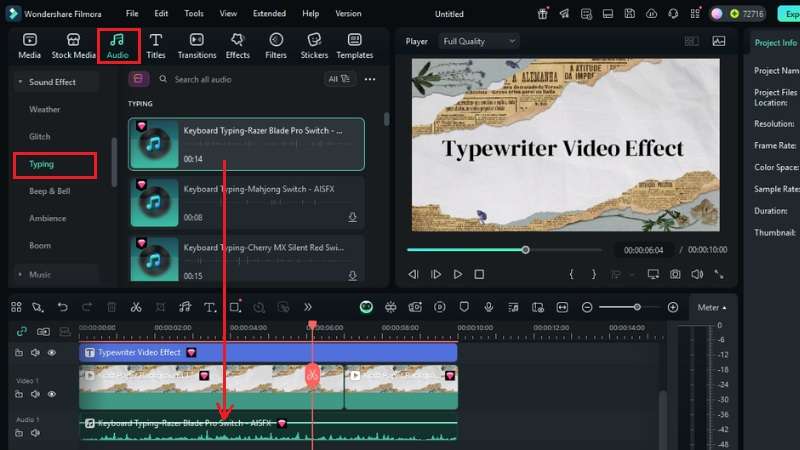
Task: Open audio tools in timeline toolbar
Action: tap(185, 307)
